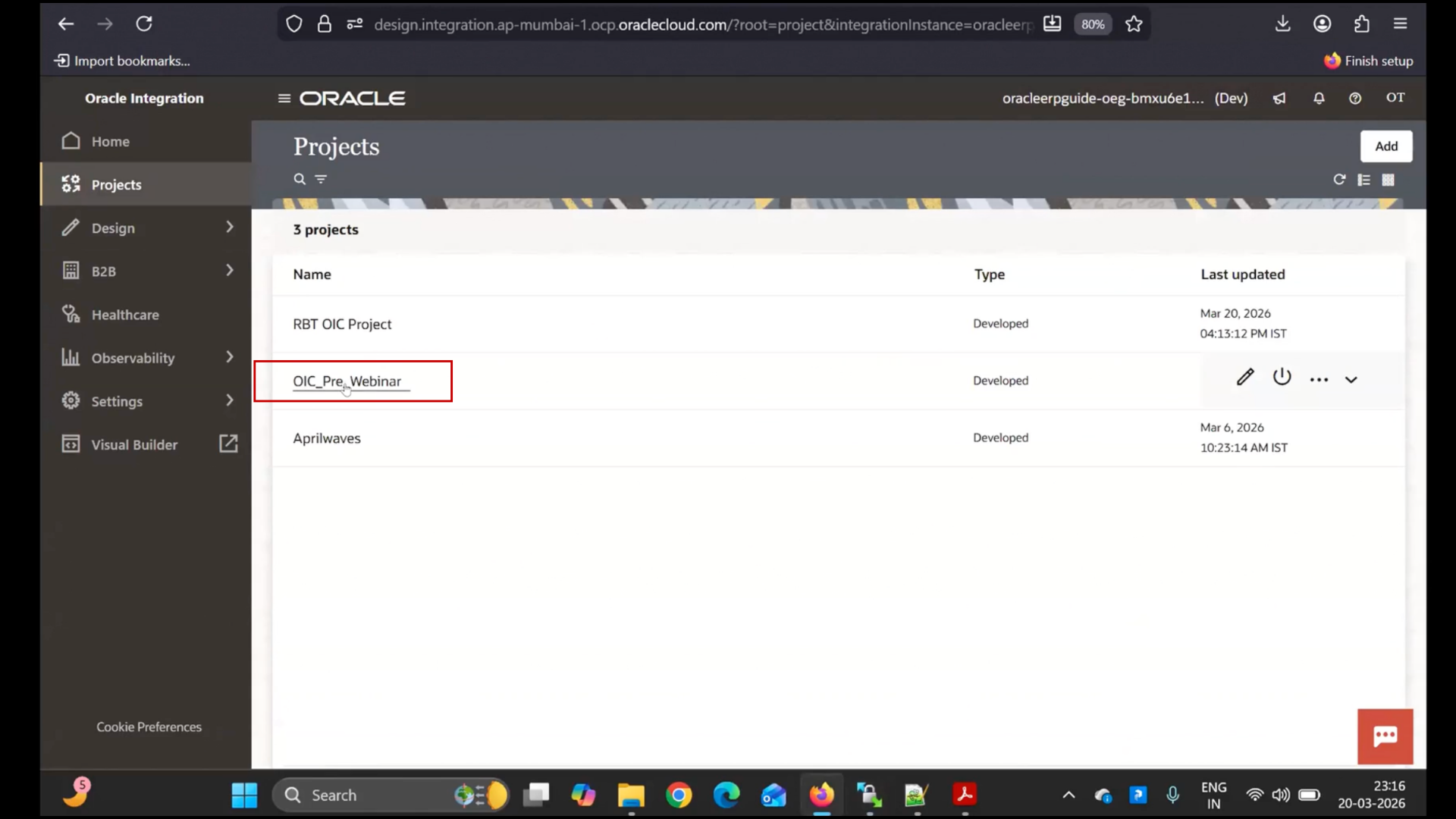The image size is (1456, 819).
Task: Launch Visual Builder via its external-link icon
Action: (228, 444)
